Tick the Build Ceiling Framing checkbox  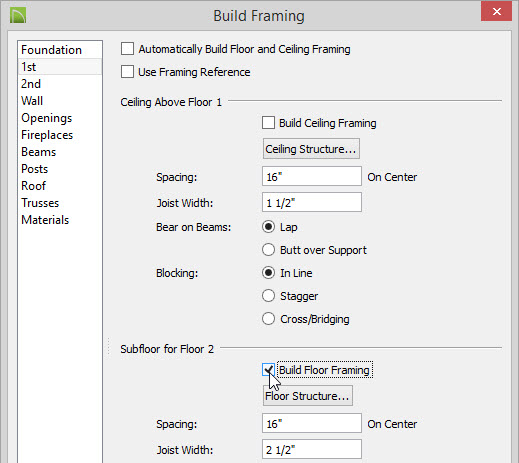(268, 123)
